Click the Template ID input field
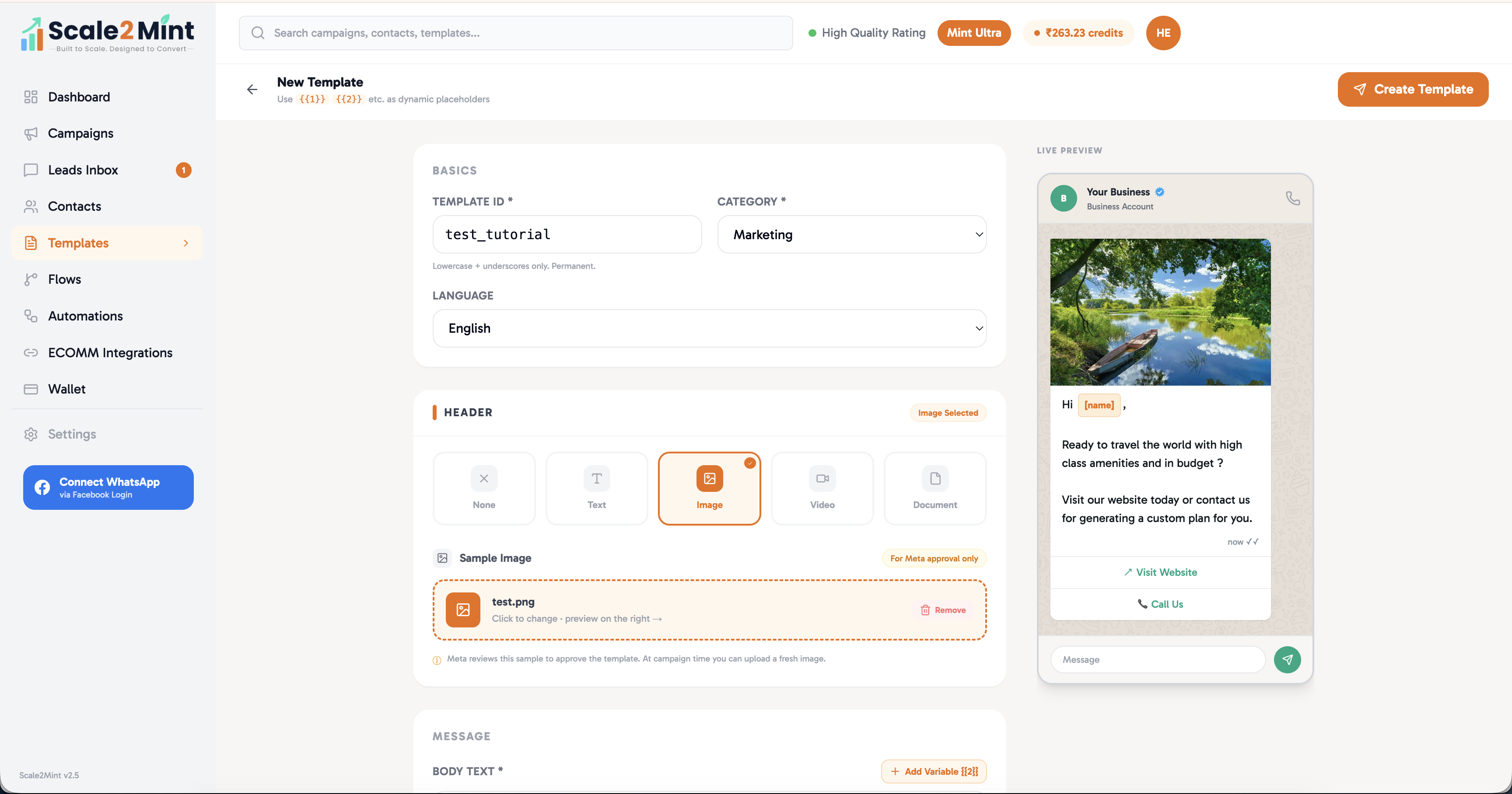The height and width of the screenshot is (794, 1512). 567,234
